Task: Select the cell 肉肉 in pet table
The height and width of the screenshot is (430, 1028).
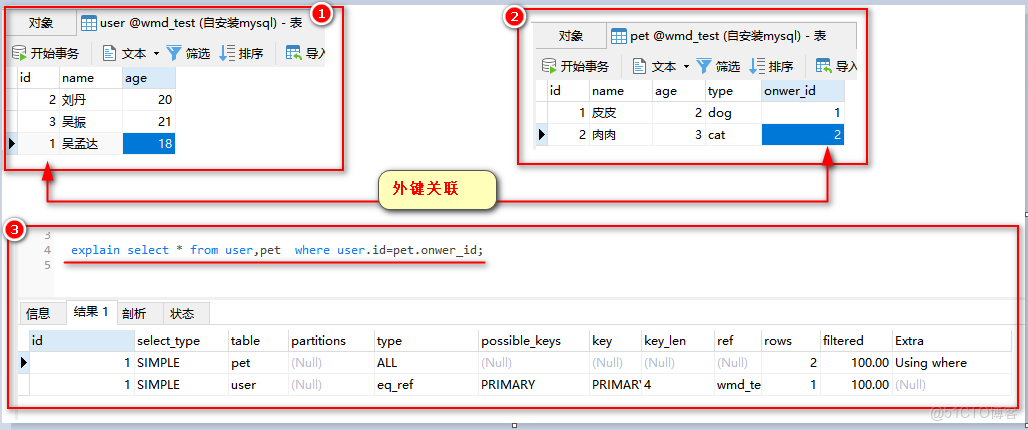Action: (621, 135)
